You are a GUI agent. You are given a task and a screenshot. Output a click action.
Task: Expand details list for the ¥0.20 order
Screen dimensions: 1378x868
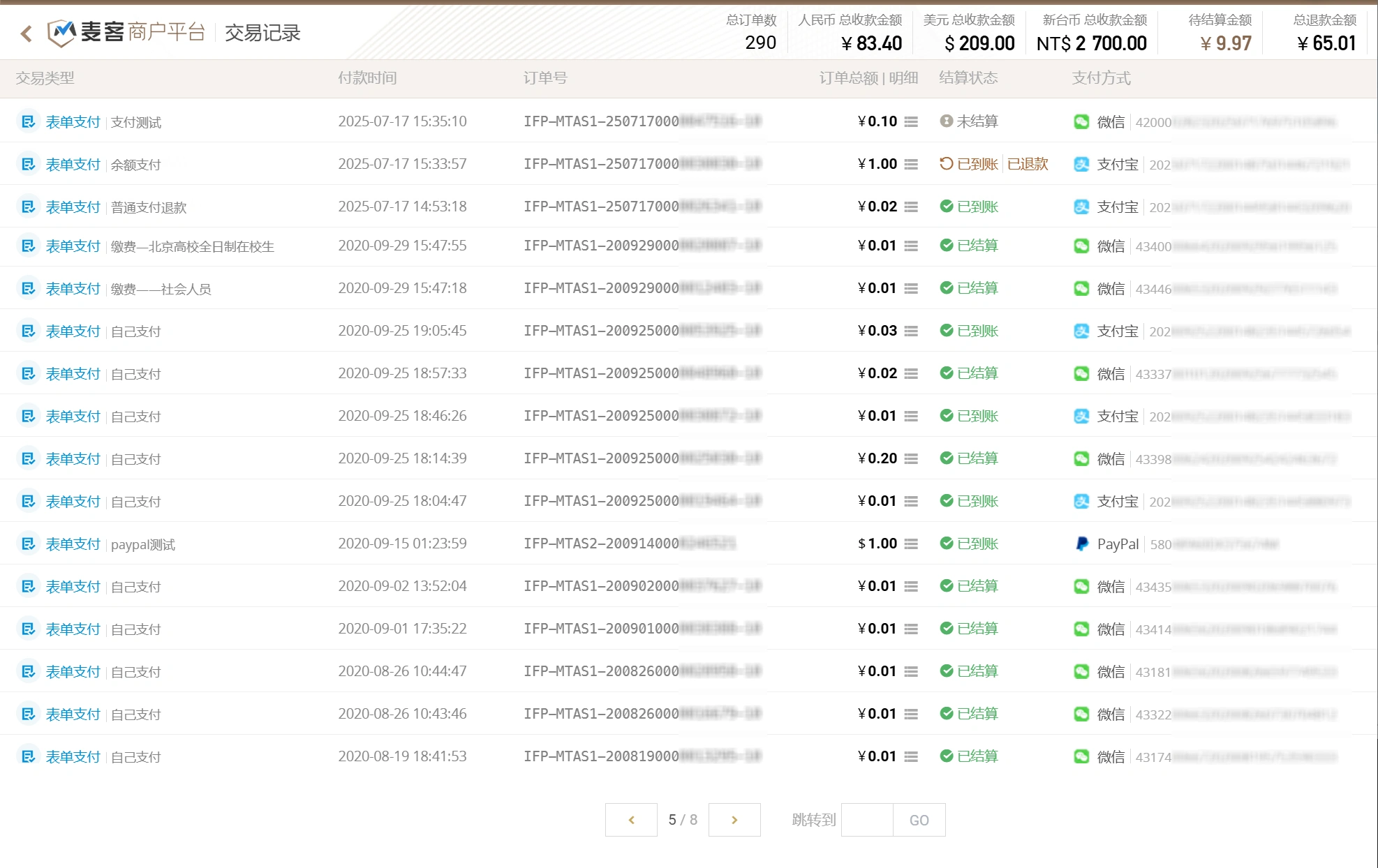coord(911,459)
